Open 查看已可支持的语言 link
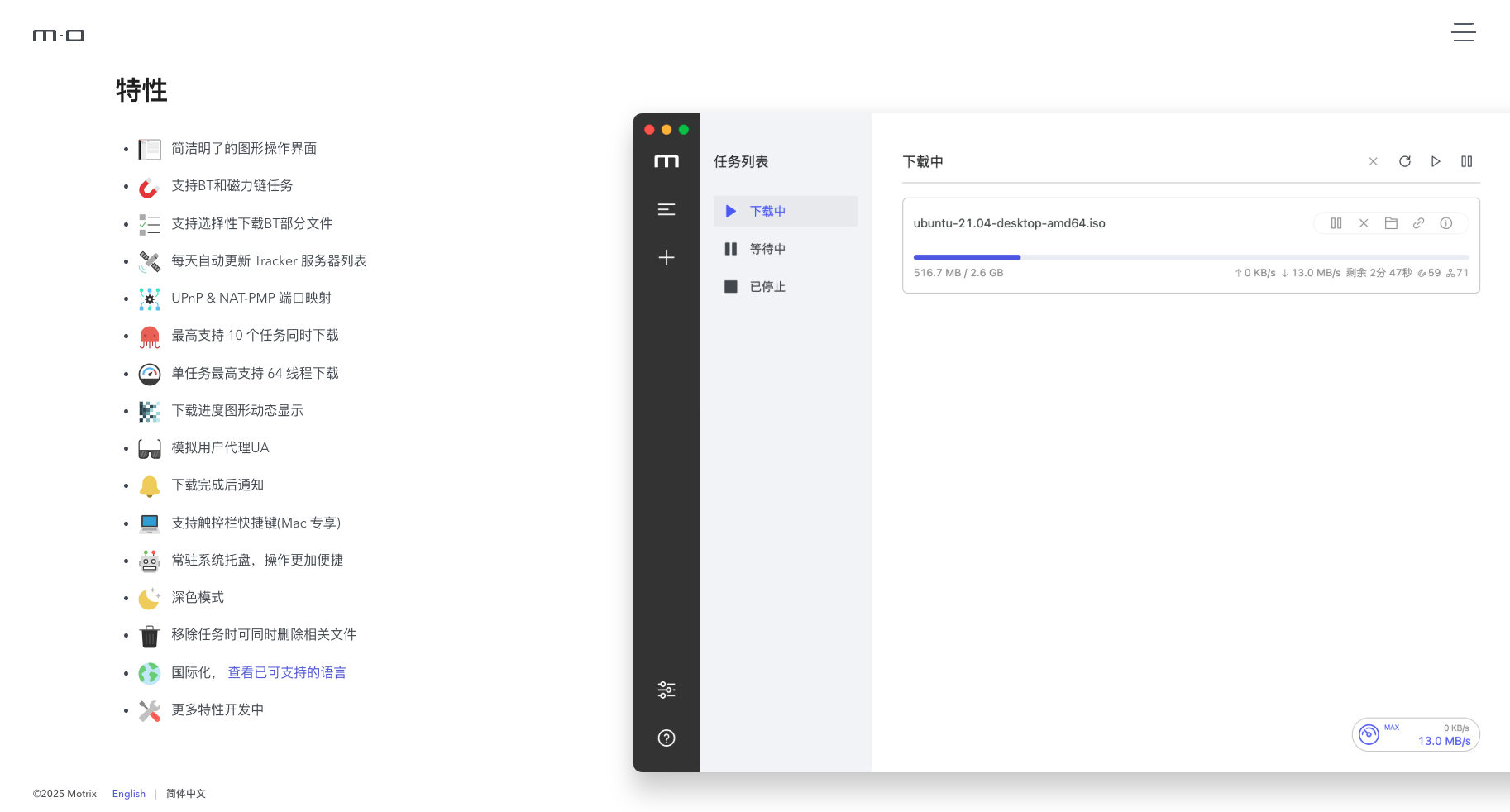Screen dimensions: 1510x812 (x=287, y=672)
